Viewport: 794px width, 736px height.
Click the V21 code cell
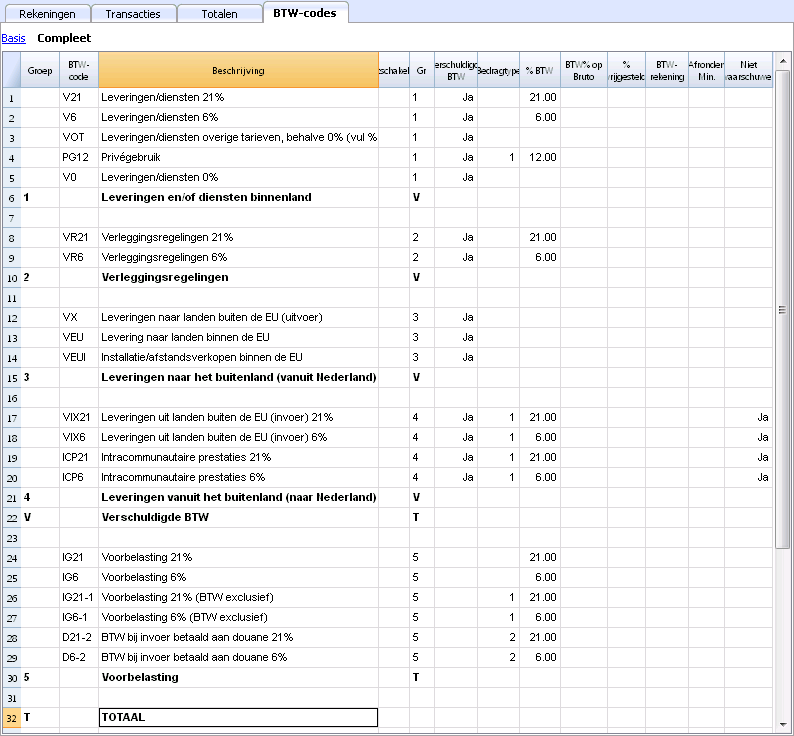pos(78,97)
